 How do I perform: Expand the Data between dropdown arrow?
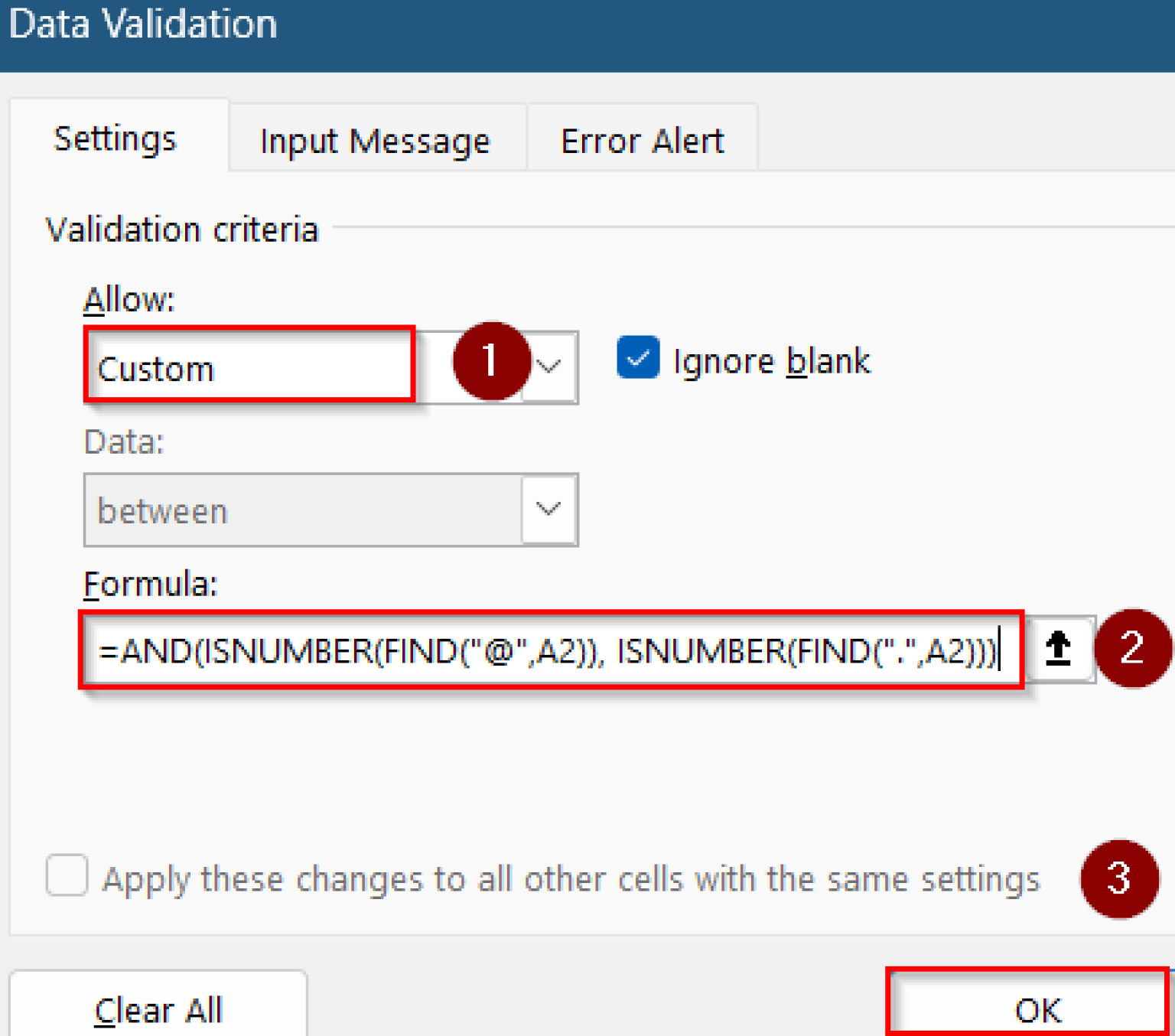tap(548, 510)
